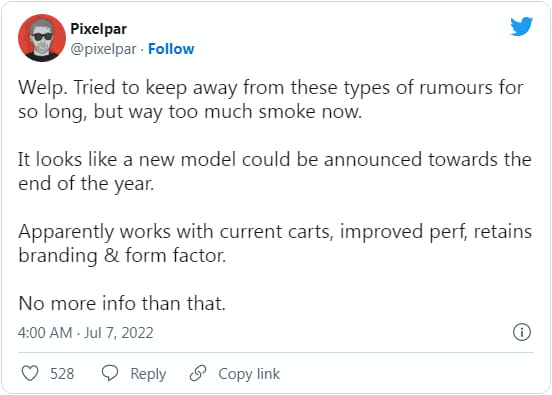Click the line "Apparently works with current carts"
The width and height of the screenshot is (552, 395).
(x=275, y=232)
